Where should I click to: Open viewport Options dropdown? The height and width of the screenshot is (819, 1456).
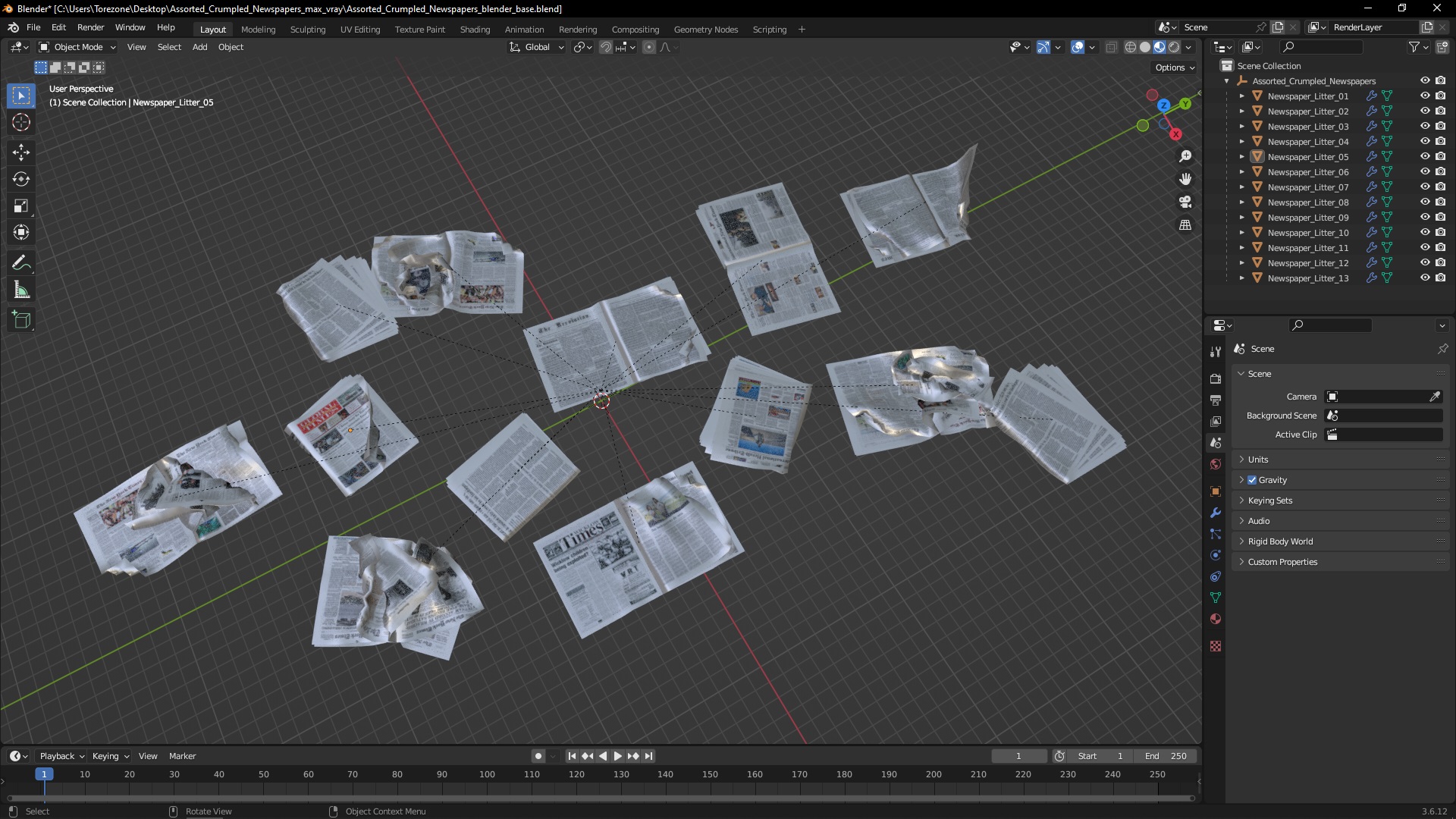pos(1175,67)
